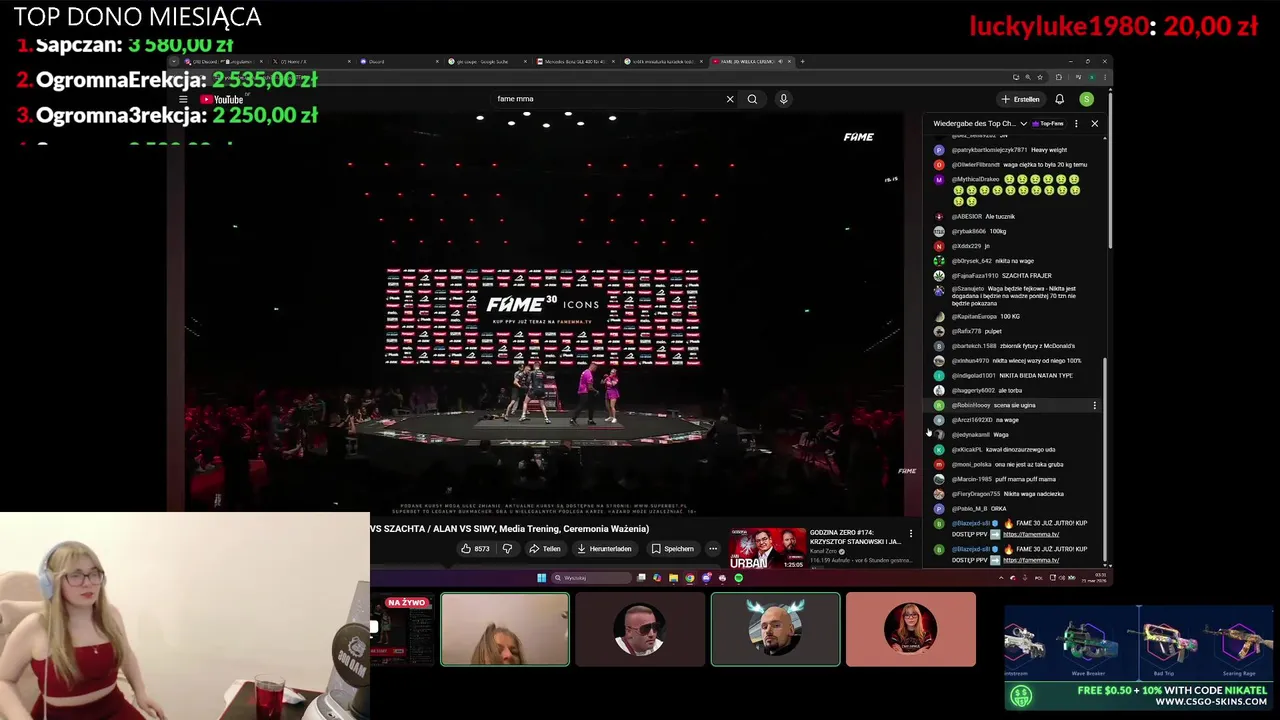The width and height of the screenshot is (1280, 720).
Task: Click Pablo_M_B's ORKA message
Action: (x=998, y=508)
